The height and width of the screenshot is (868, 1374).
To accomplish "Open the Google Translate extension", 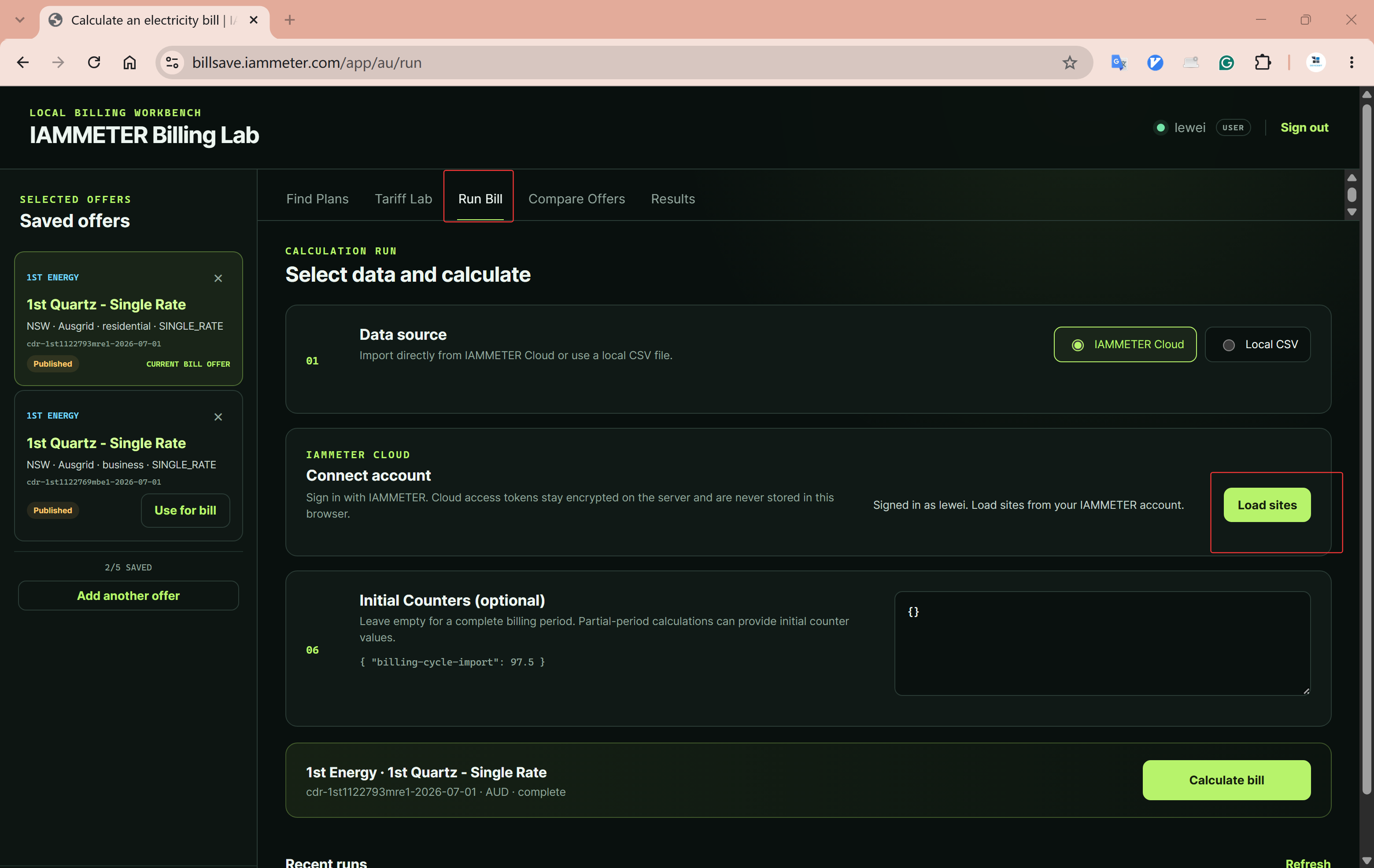I will (x=1119, y=63).
